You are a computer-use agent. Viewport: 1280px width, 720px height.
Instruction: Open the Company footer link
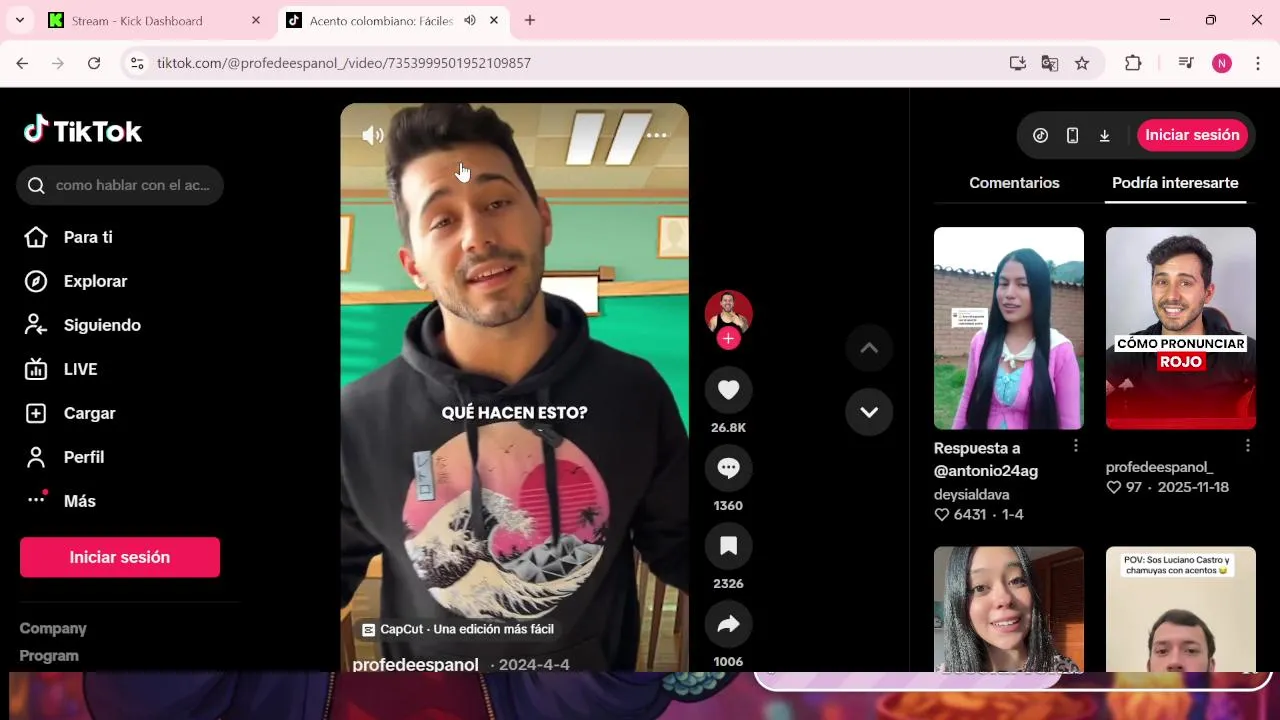53,628
